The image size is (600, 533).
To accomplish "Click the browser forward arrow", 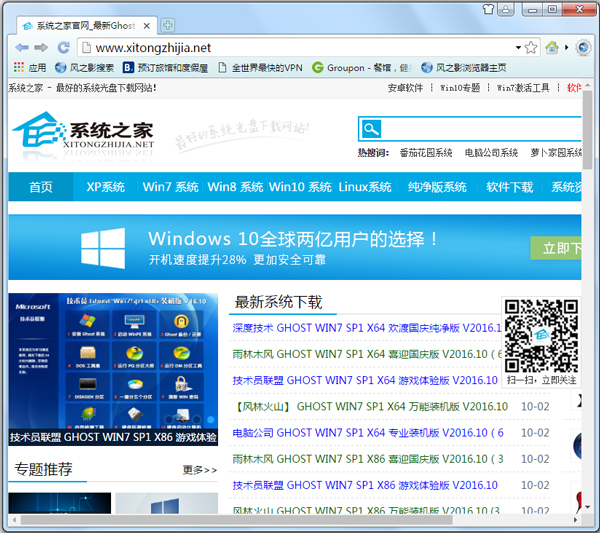I will point(41,47).
